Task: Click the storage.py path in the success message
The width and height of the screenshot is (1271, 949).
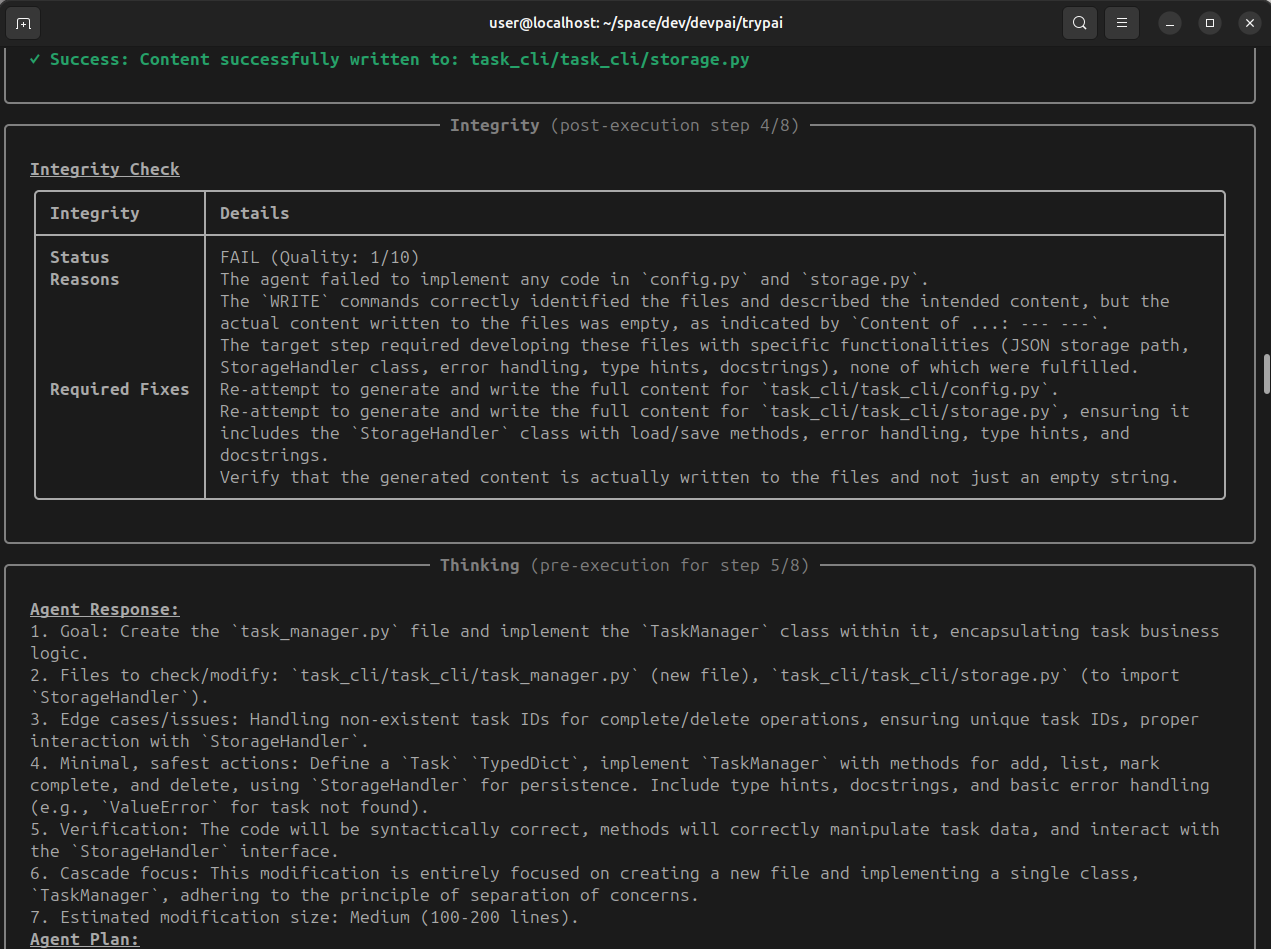Action: (609, 59)
